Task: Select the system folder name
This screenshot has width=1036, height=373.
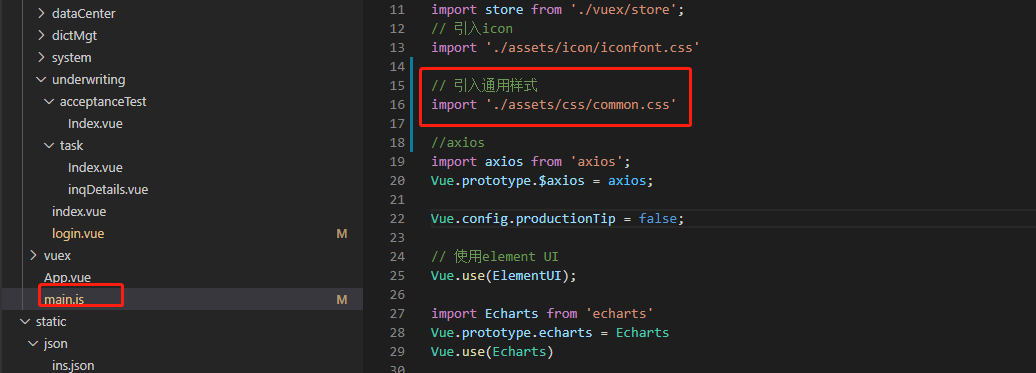Action: click(x=72, y=57)
